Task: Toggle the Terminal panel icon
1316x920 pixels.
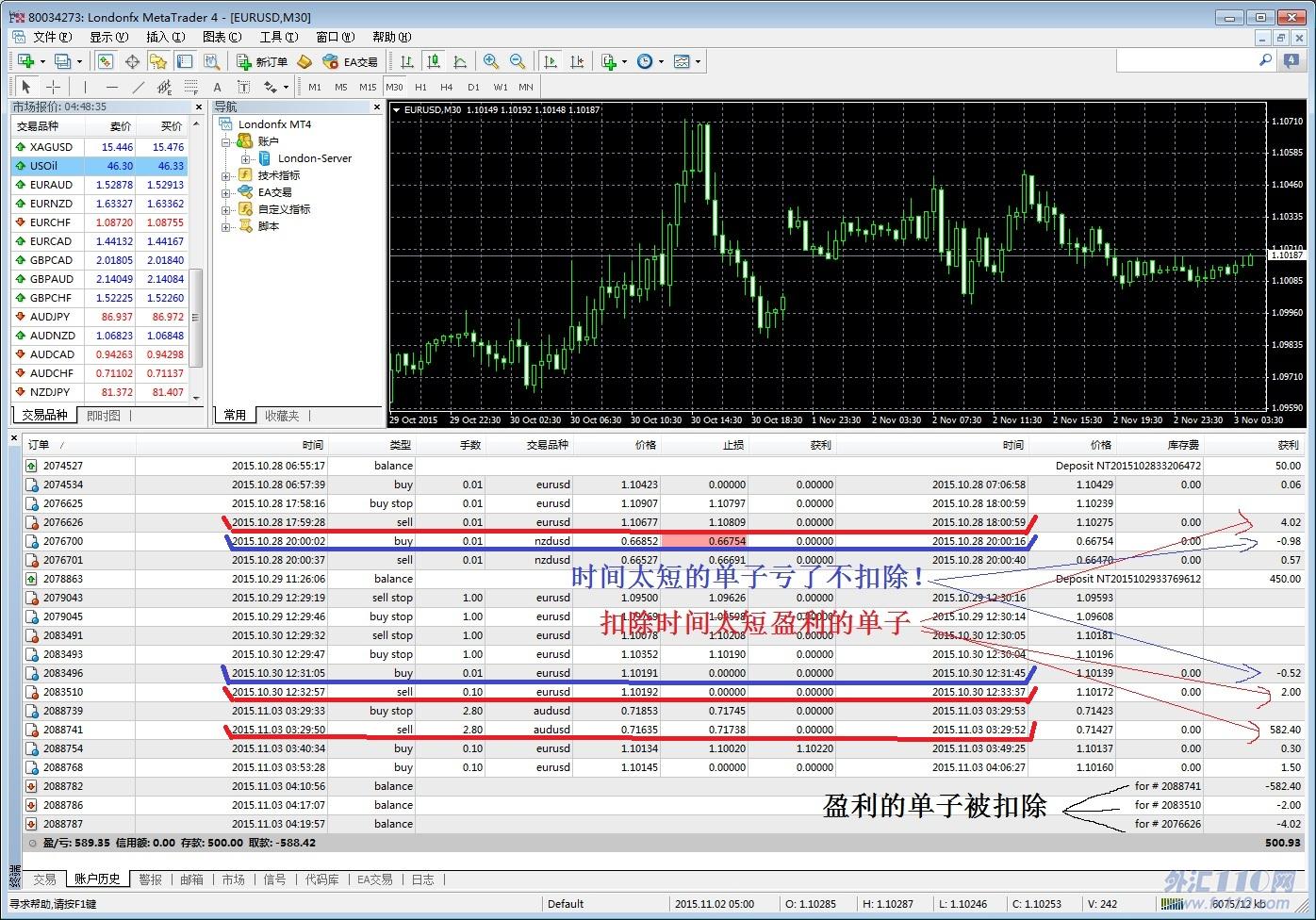Action: pyautogui.click(x=185, y=61)
